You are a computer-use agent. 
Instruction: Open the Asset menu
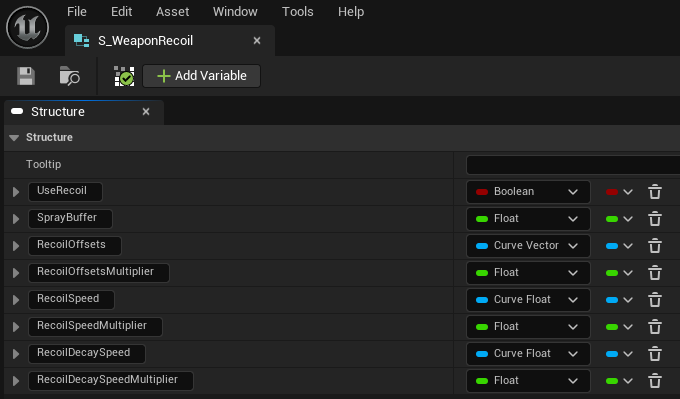click(x=173, y=12)
